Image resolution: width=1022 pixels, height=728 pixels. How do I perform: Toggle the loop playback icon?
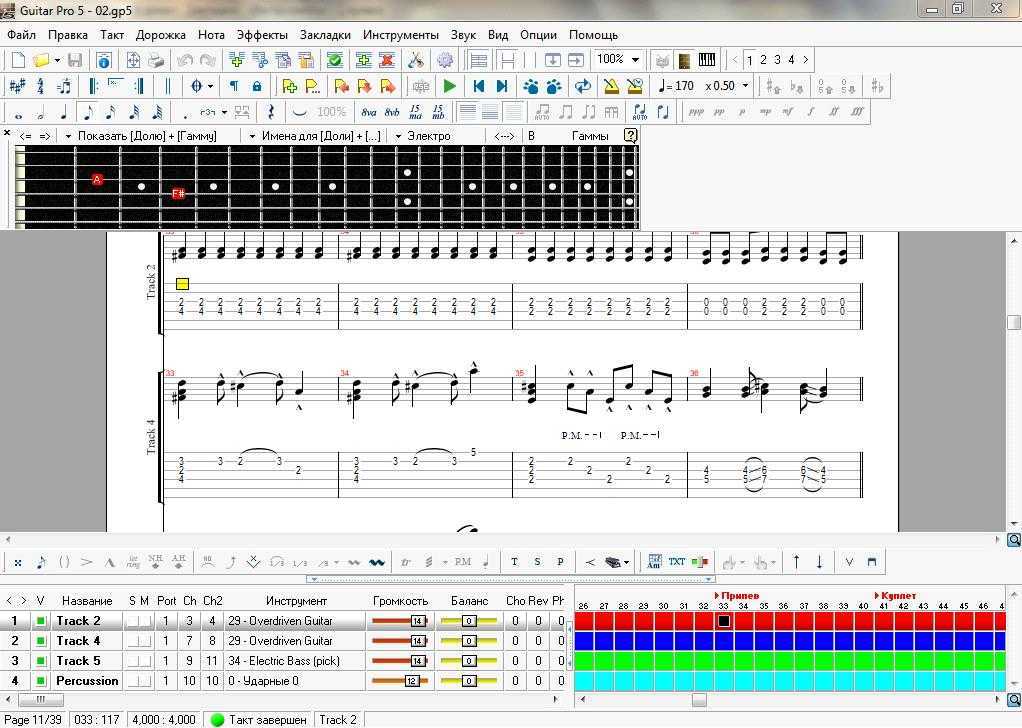(582, 86)
